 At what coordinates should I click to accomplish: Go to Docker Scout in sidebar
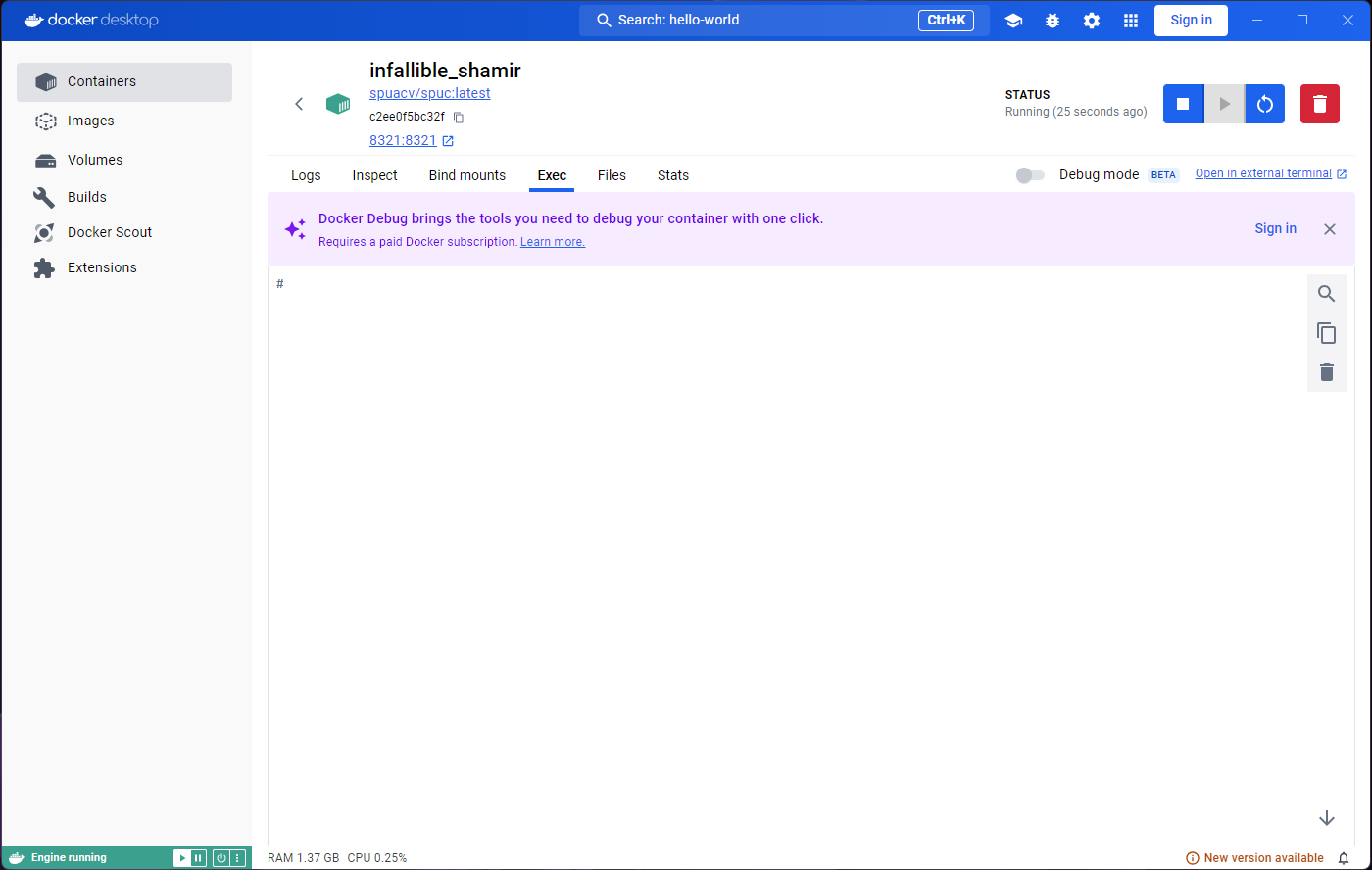(x=124, y=232)
